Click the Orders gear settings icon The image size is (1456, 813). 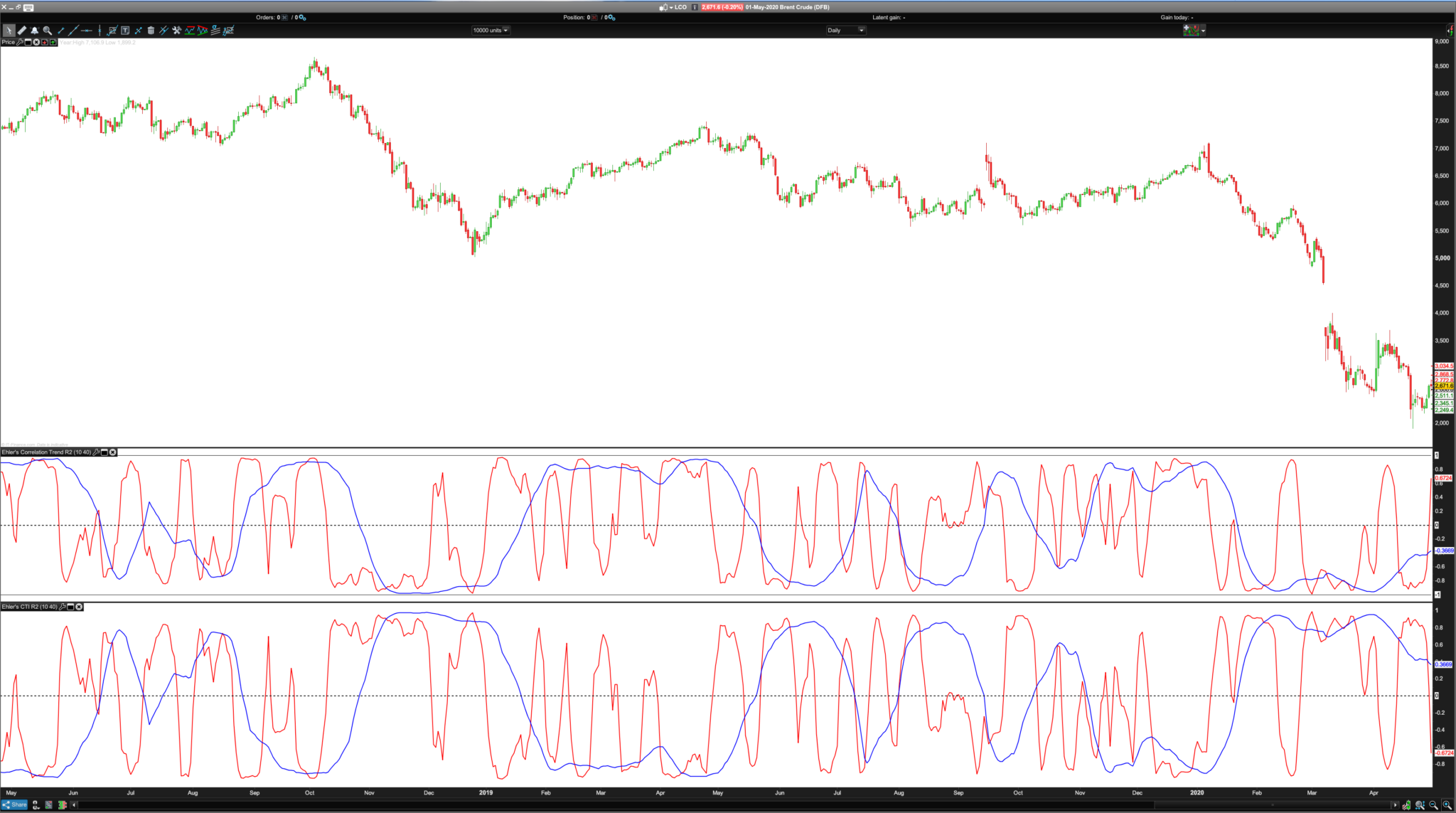[x=303, y=17]
